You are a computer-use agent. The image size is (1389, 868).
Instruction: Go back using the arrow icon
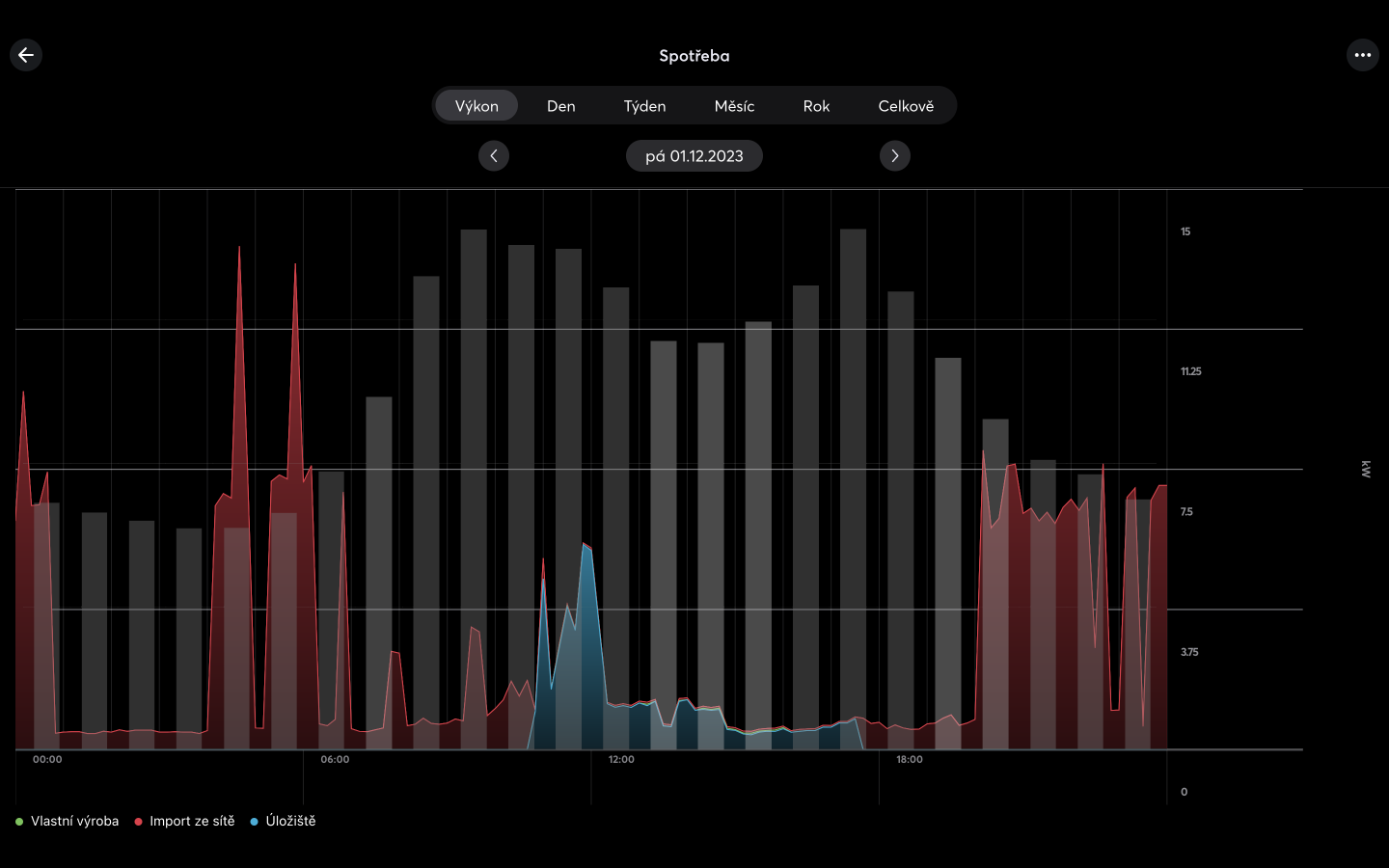coord(26,55)
